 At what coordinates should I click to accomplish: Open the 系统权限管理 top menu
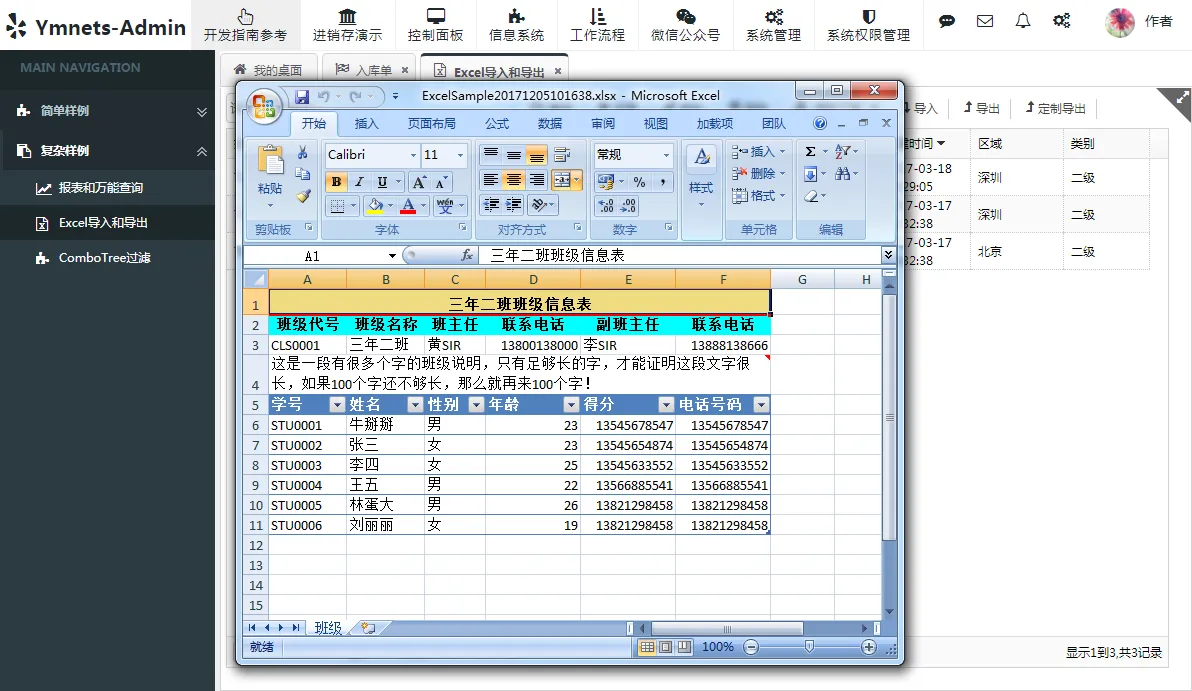tap(868, 25)
